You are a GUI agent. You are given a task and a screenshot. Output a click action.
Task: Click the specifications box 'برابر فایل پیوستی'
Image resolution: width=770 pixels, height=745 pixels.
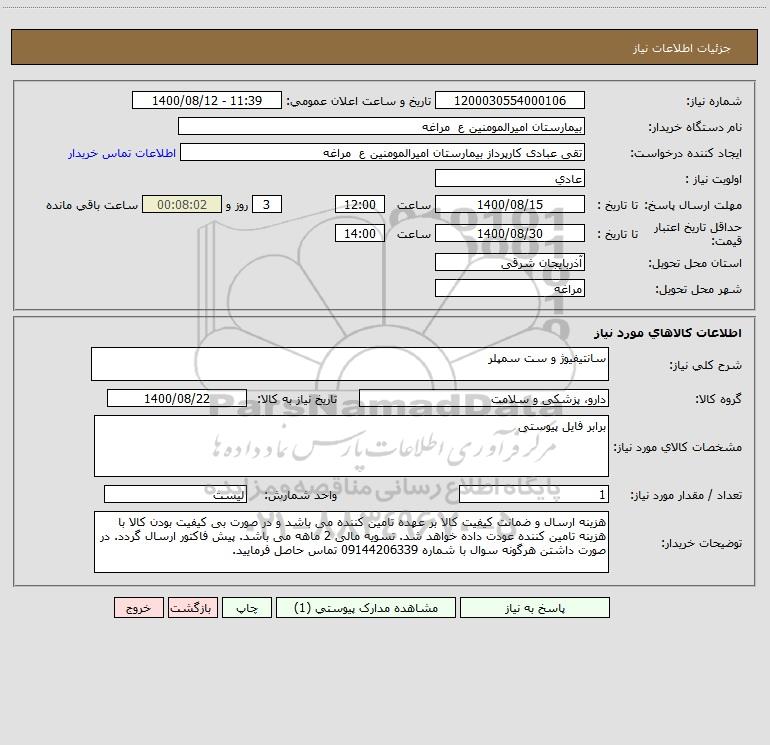pos(351,446)
